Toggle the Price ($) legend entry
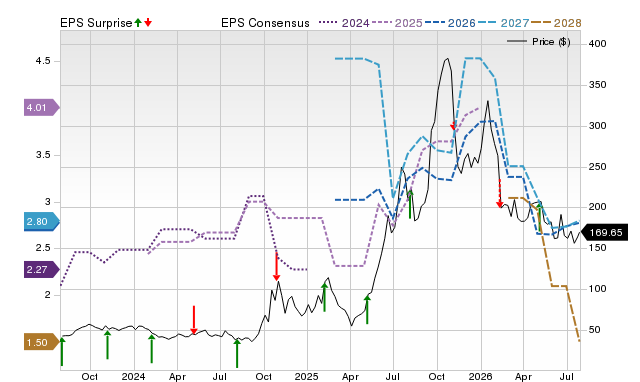The width and height of the screenshot is (640, 382). click(538, 42)
